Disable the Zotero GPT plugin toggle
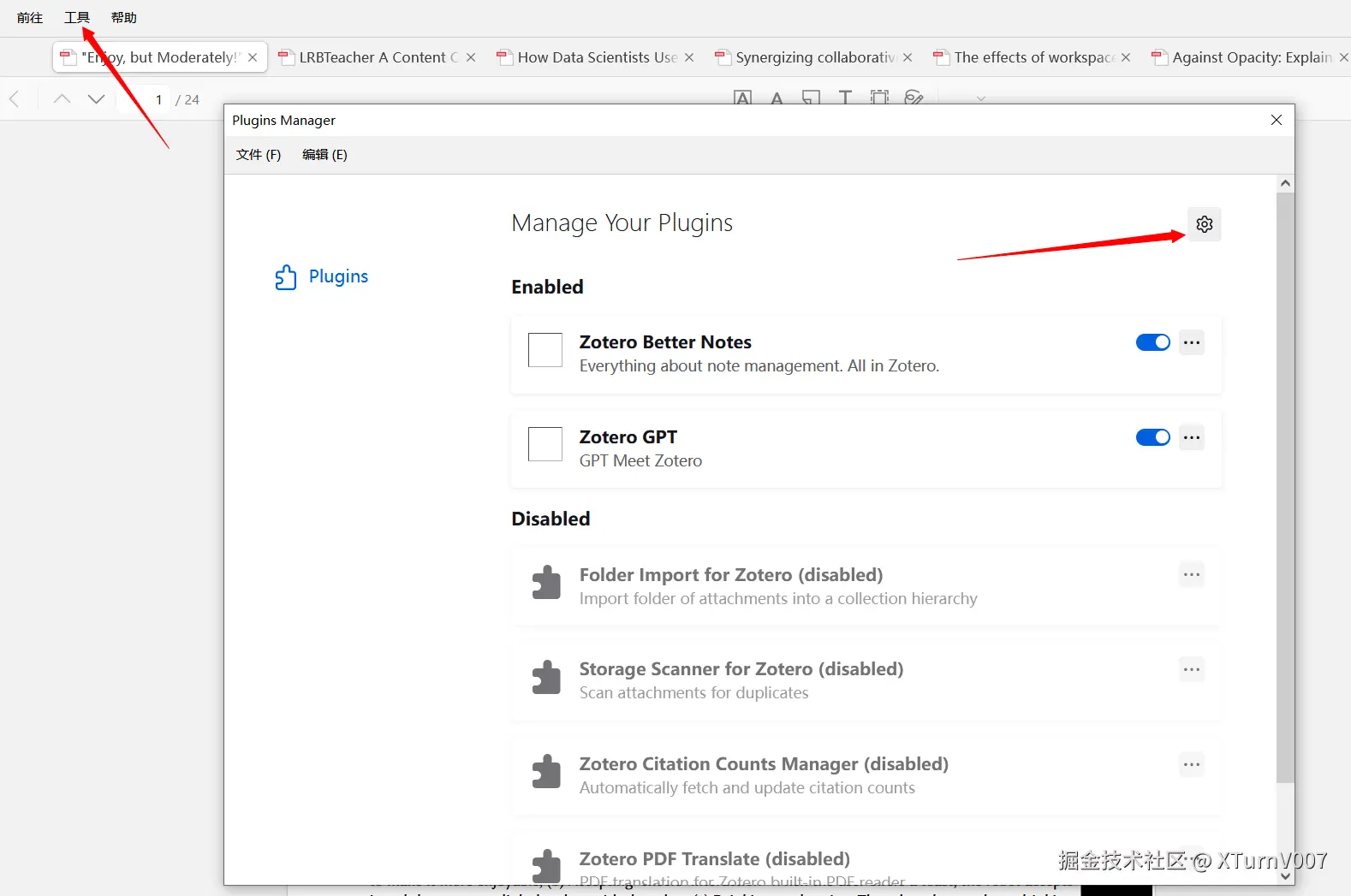The image size is (1351, 896). coord(1152,437)
